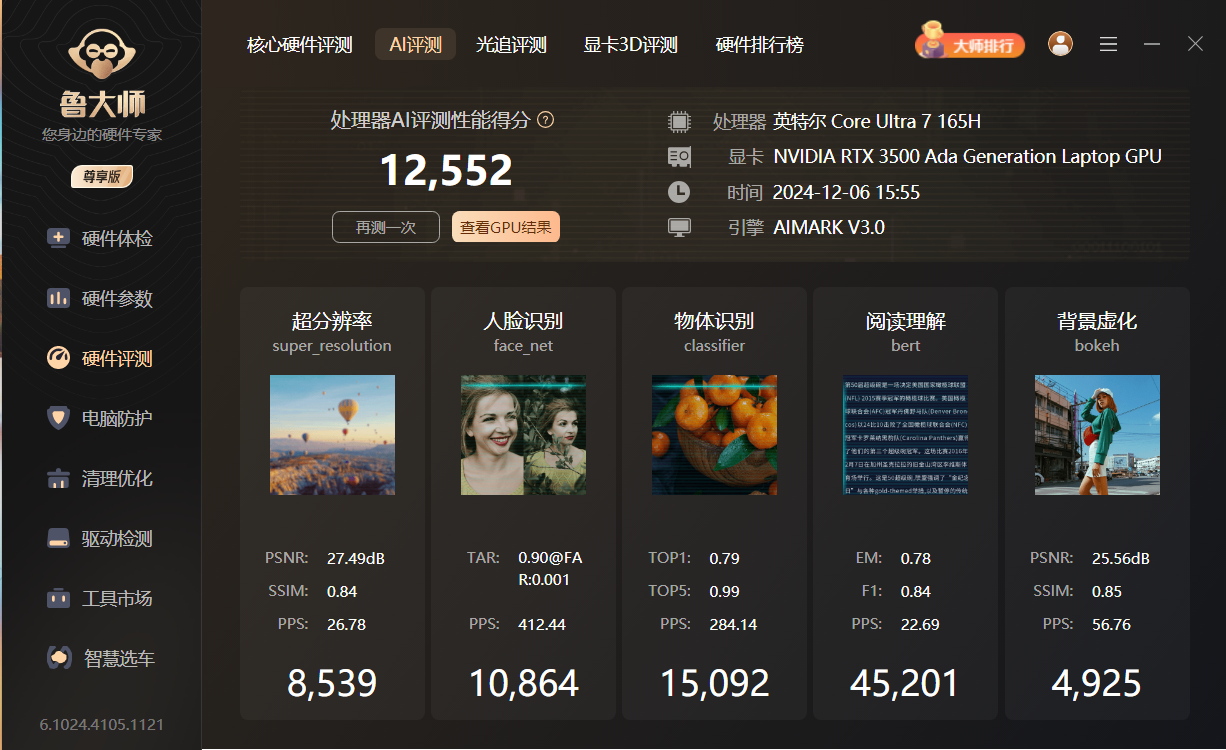
Task: Switch to the 光追评测 tab
Action: [x=511, y=45]
